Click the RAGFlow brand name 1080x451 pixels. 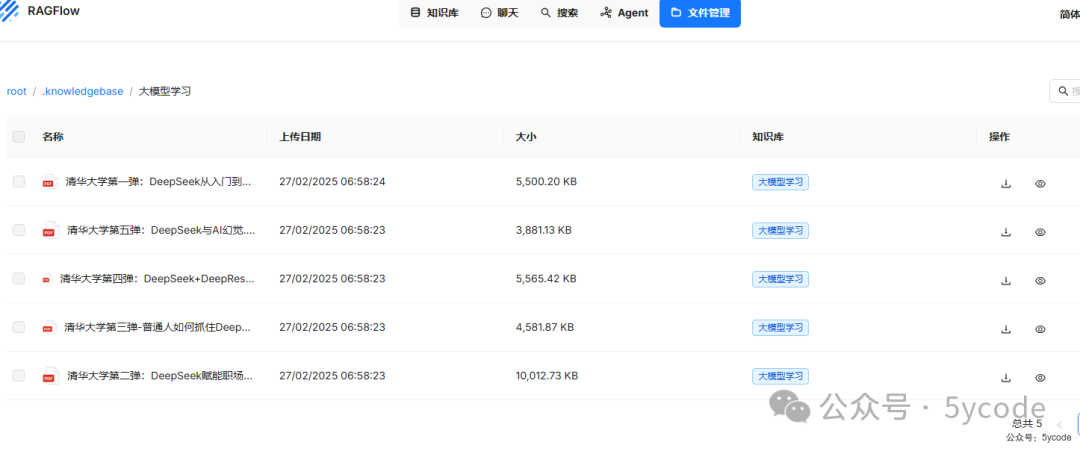tap(54, 11)
